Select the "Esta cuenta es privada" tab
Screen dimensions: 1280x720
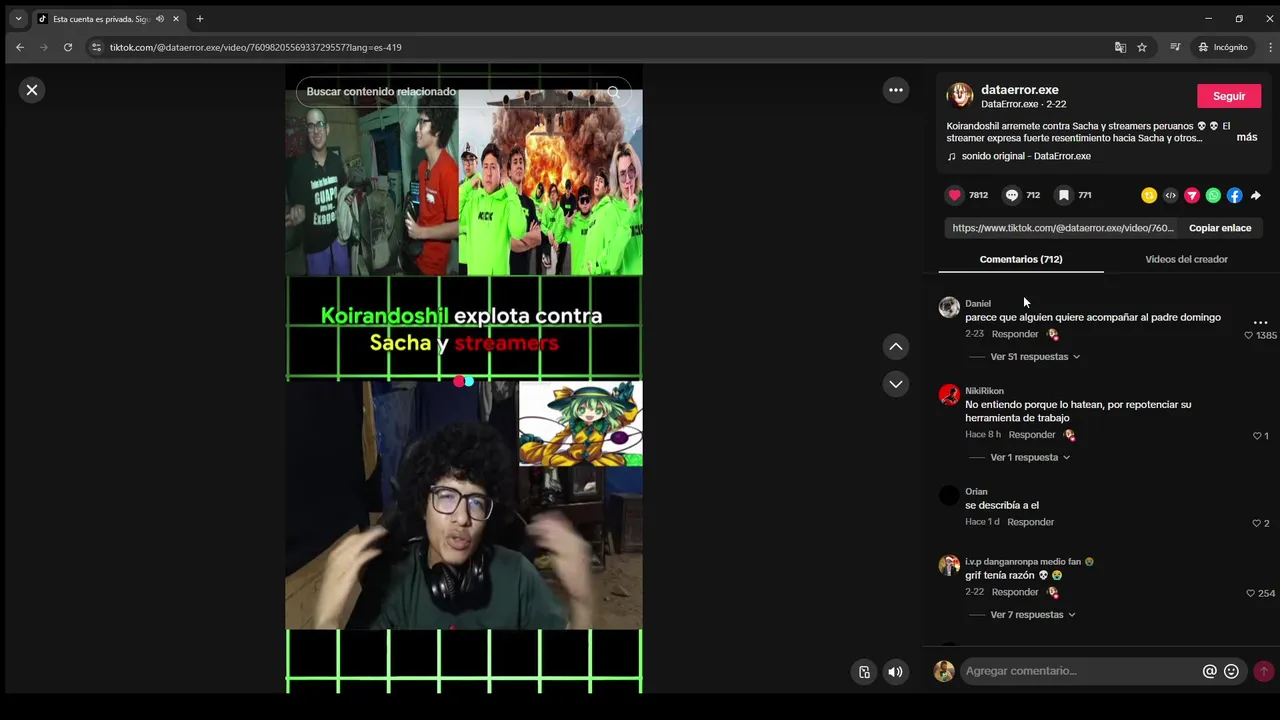[100, 19]
